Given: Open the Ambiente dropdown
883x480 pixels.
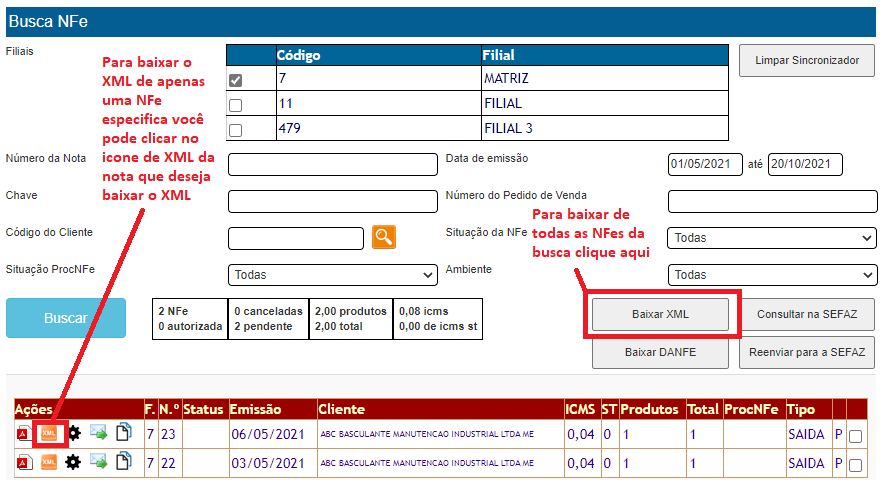Looking at the screenshot, I should (771, 275).
